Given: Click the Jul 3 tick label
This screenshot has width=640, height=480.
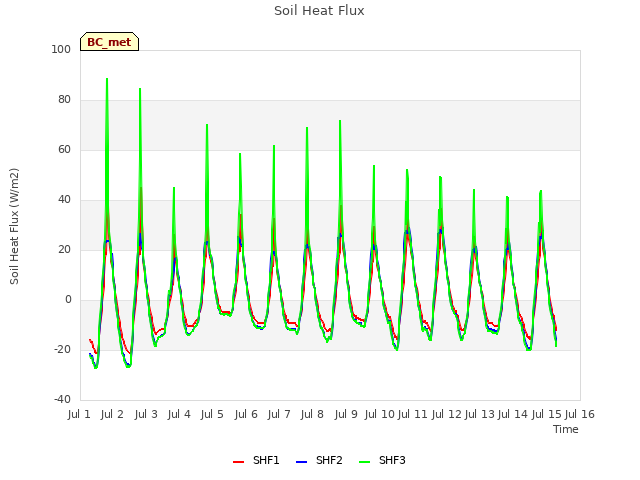Looking at the screenshot, I should coord(146,414).
